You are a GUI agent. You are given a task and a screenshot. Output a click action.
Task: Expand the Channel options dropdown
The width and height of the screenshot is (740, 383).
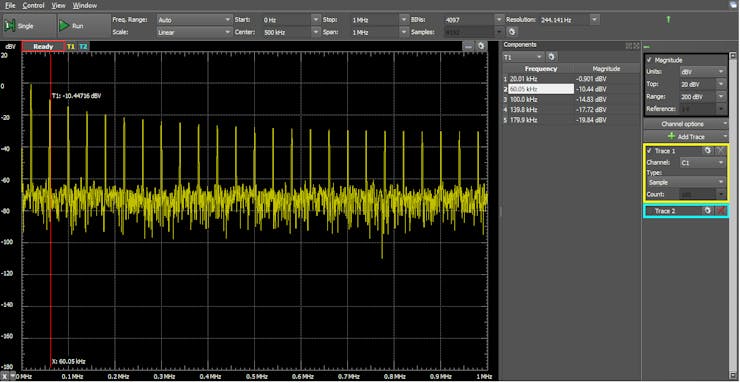click(686, 124)
